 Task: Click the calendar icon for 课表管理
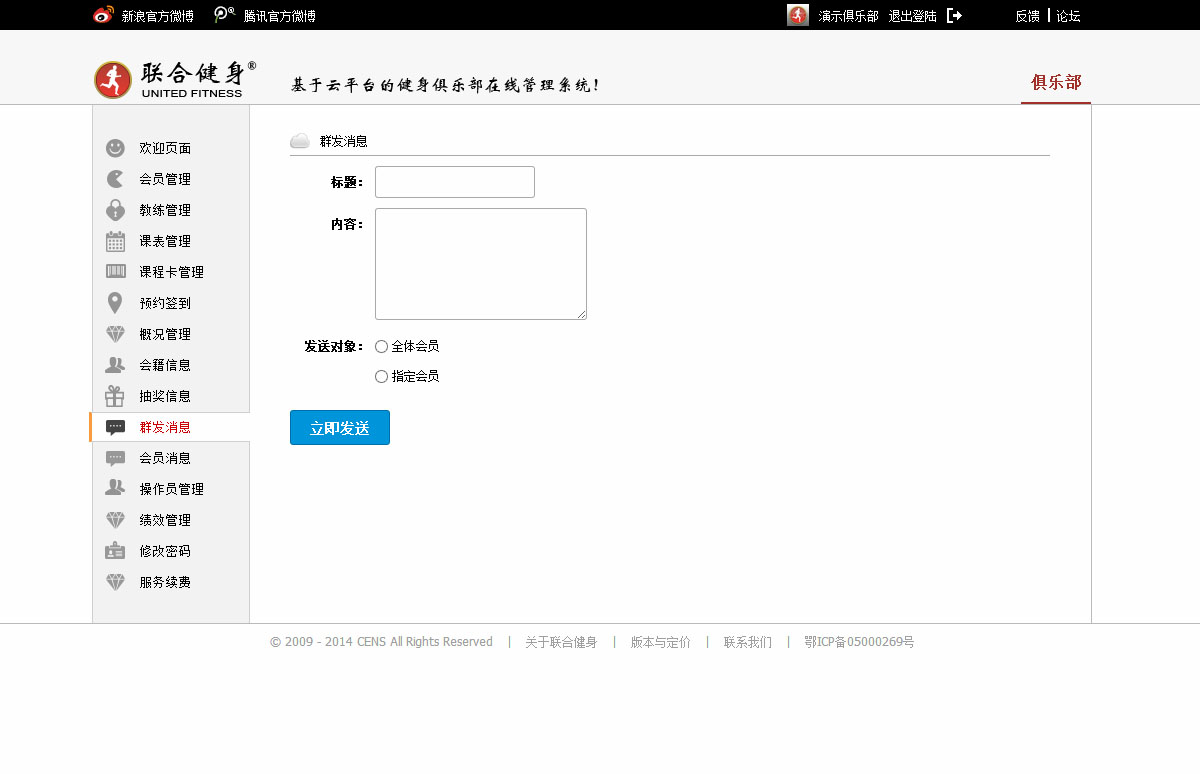(x=115, y=241)
